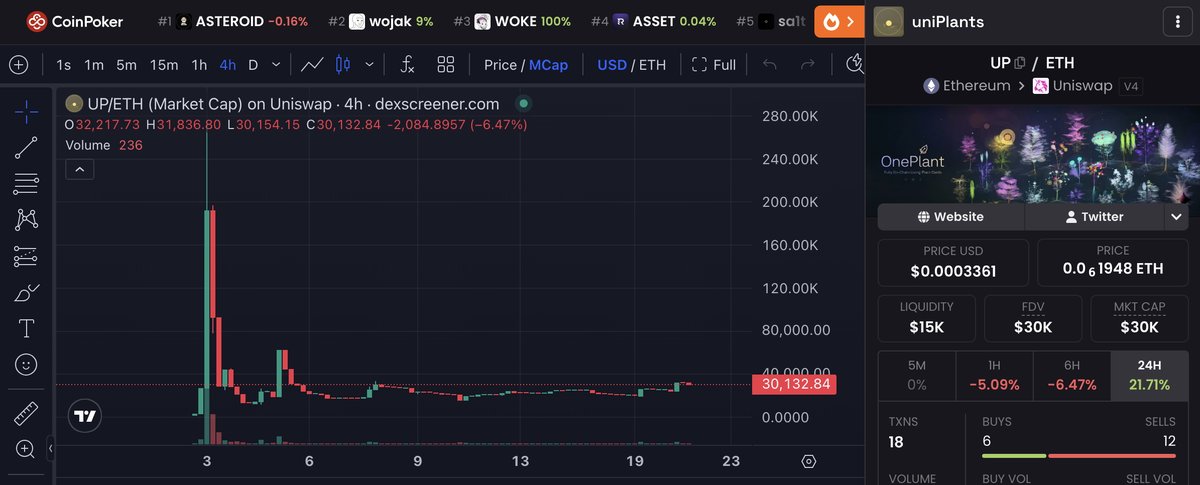Open the token Website link
This screenshot has height=485, width=1200.
[x=951, y=216]
